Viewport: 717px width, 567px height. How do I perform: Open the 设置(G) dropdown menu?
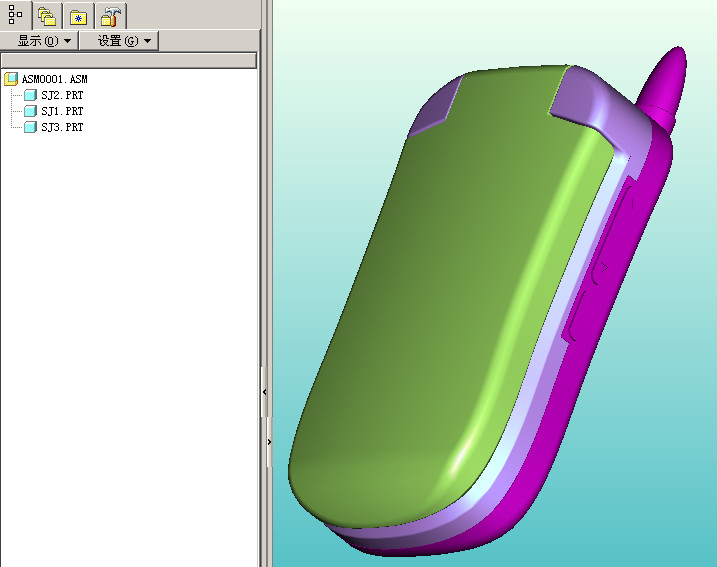[119, 41]
